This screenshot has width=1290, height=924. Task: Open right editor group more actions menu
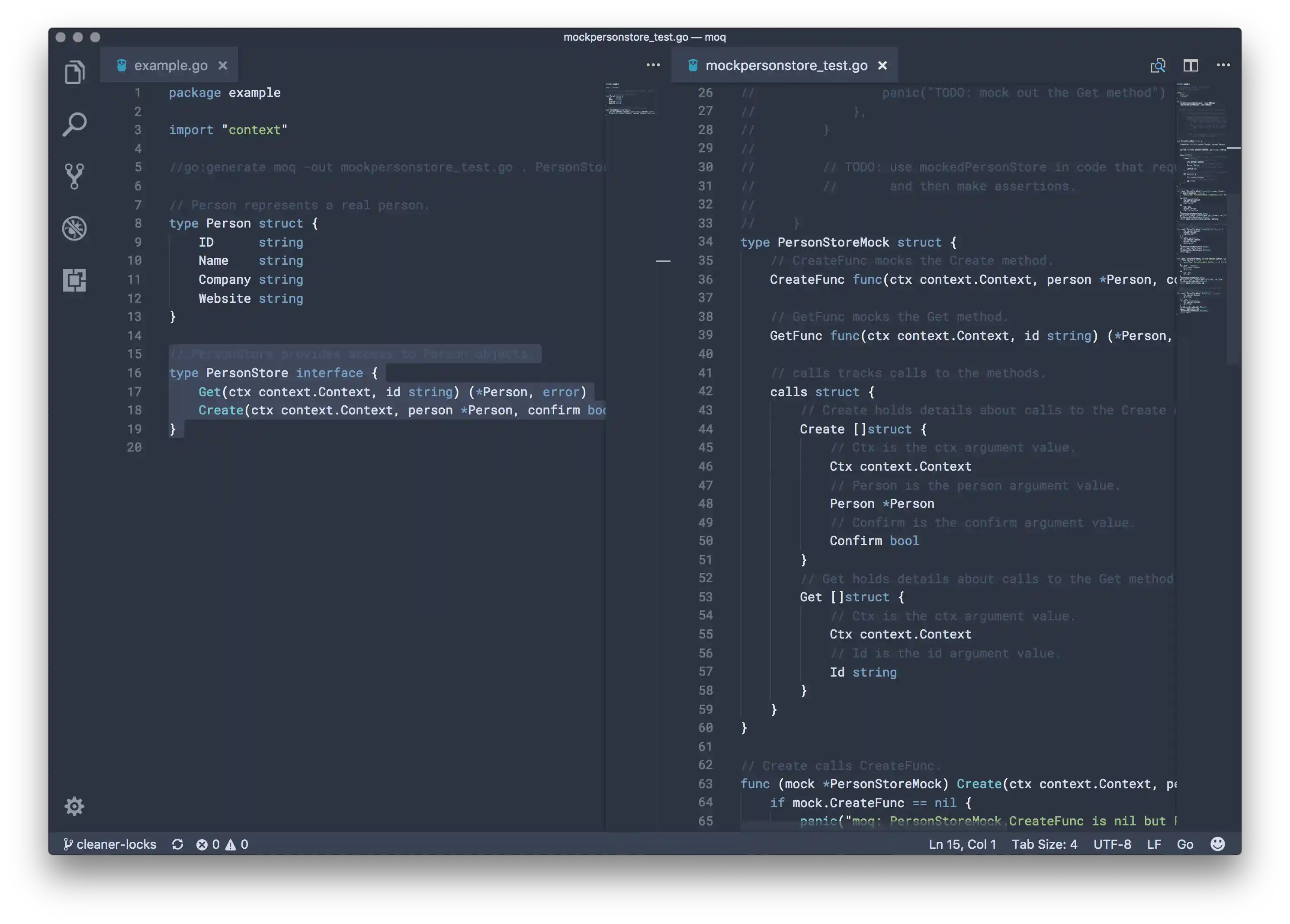1223,65
